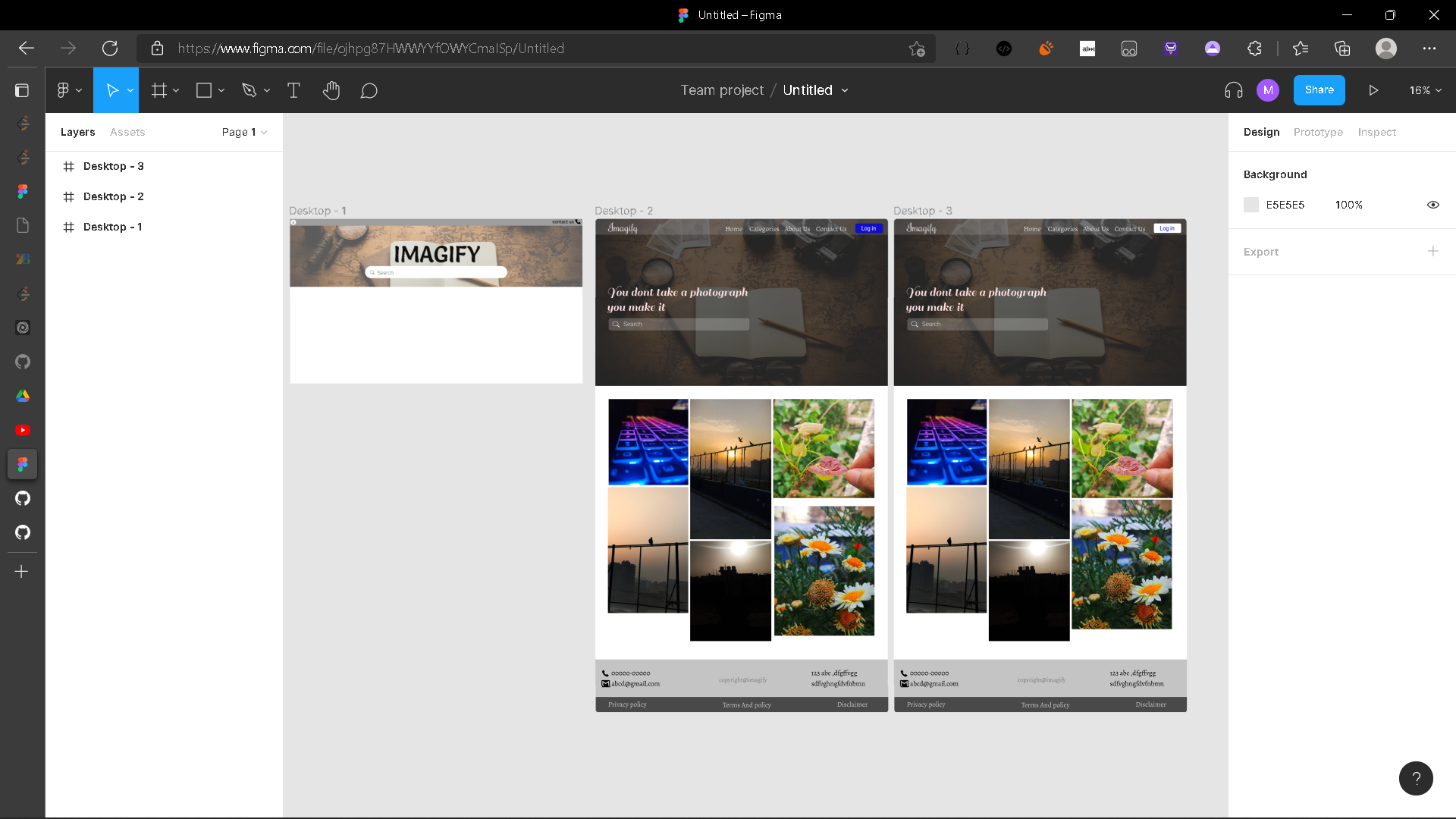This screenshot has width=1456, height=819.
Task: Switch to the Prototype tab
Action: coord(1318,132)
